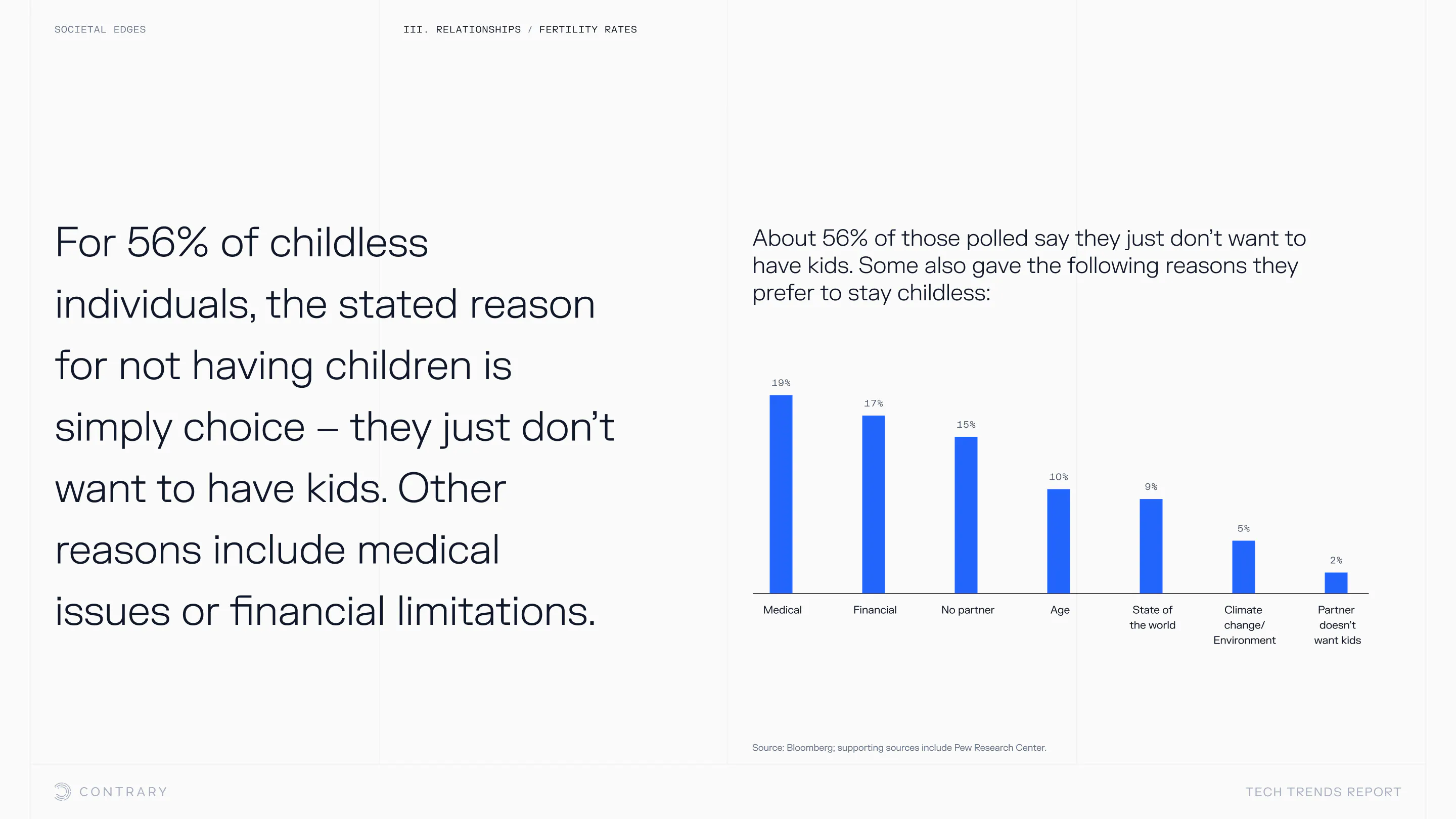Image resolution: width=1456 pixels, height=819 pixels.
Task: Click the Contrary swirl logo icon
Action: (63, 791)
